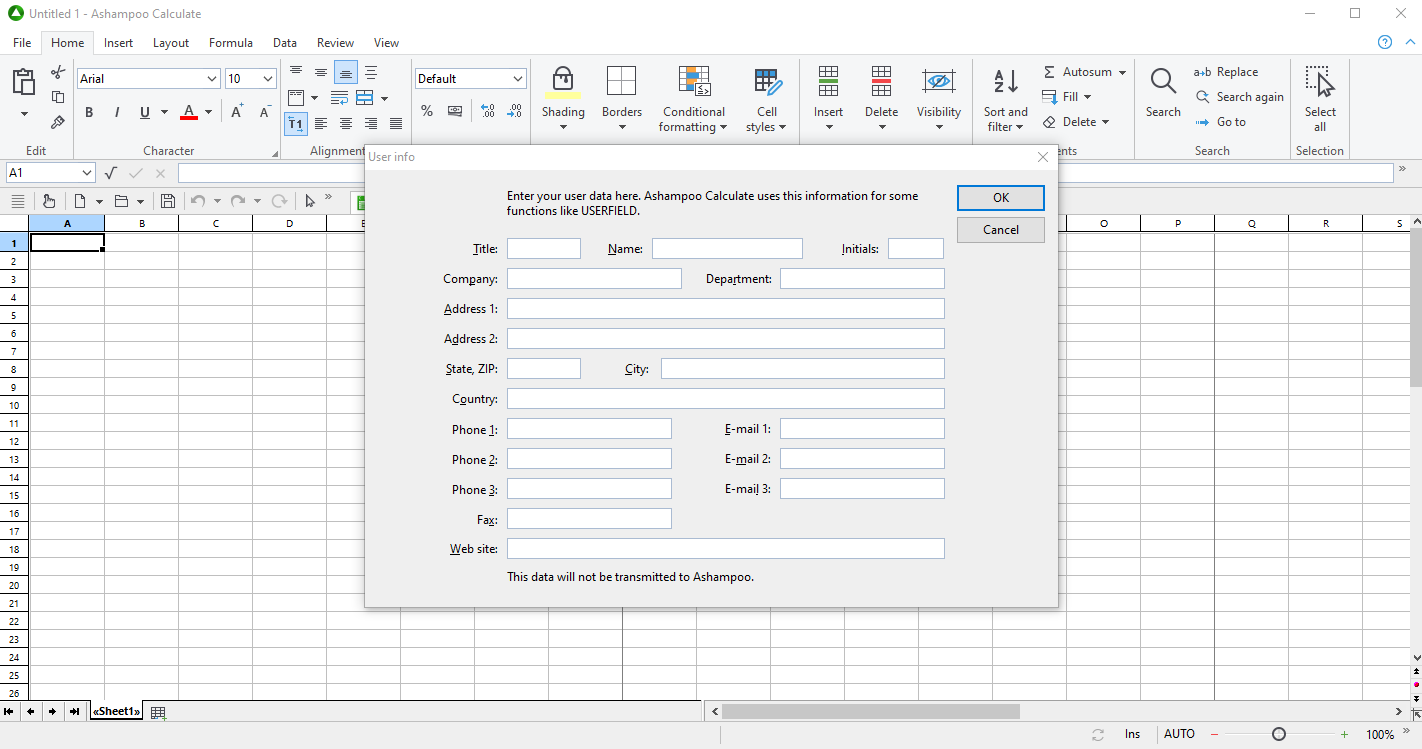This screenshot has height=749, width=1422.
Task: Switch to the Review ribbon tab
Action: pos(335,43)
